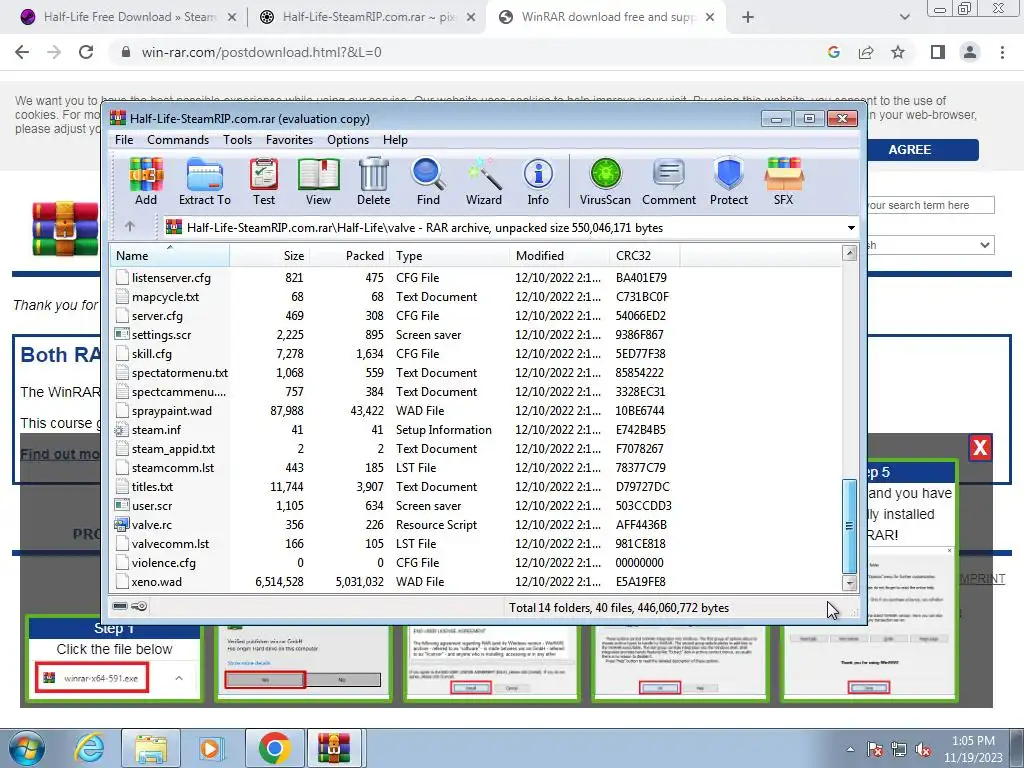Viewport: 1024px width, 768px height.
Task: Click the Find out more link
Action: 59,454
